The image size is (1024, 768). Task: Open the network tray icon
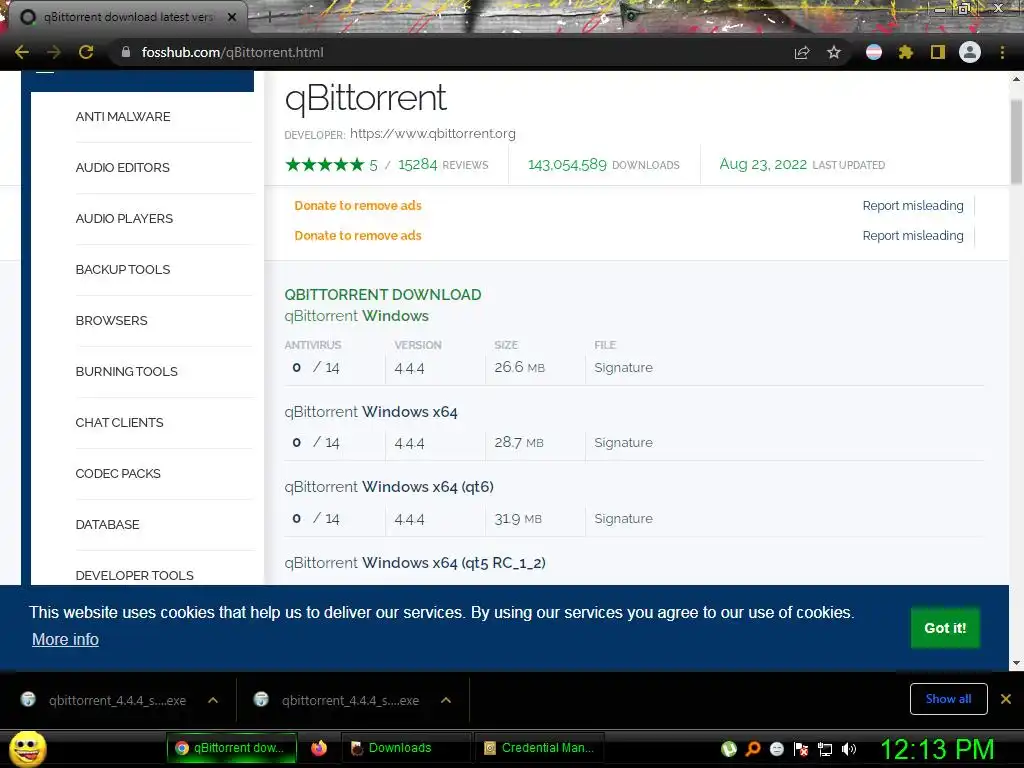[825, 749]
